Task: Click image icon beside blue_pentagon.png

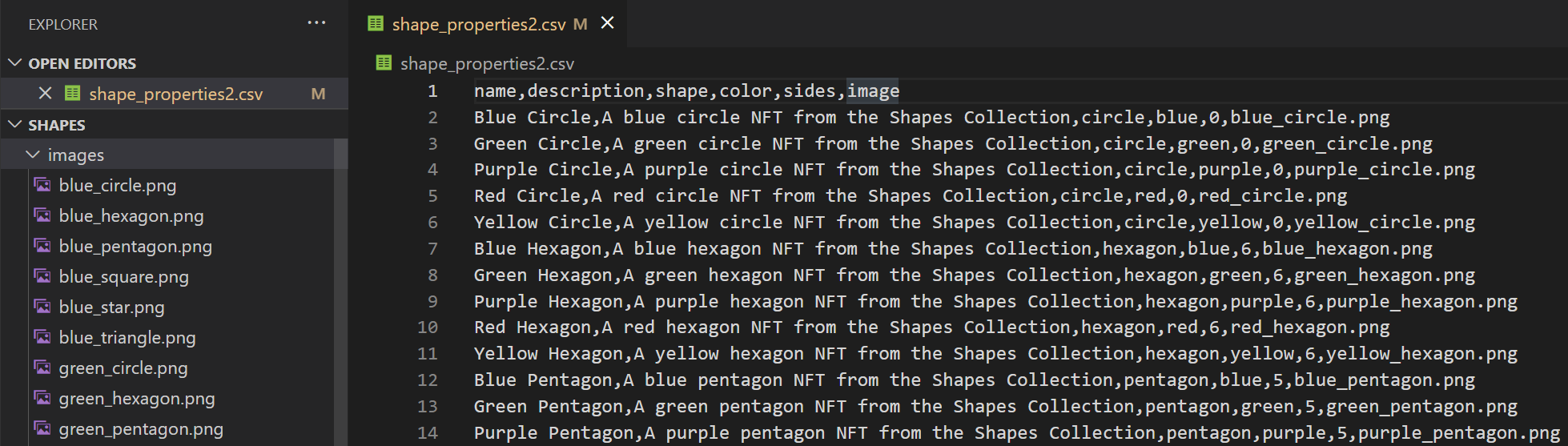Action: (x=42, y=246)
